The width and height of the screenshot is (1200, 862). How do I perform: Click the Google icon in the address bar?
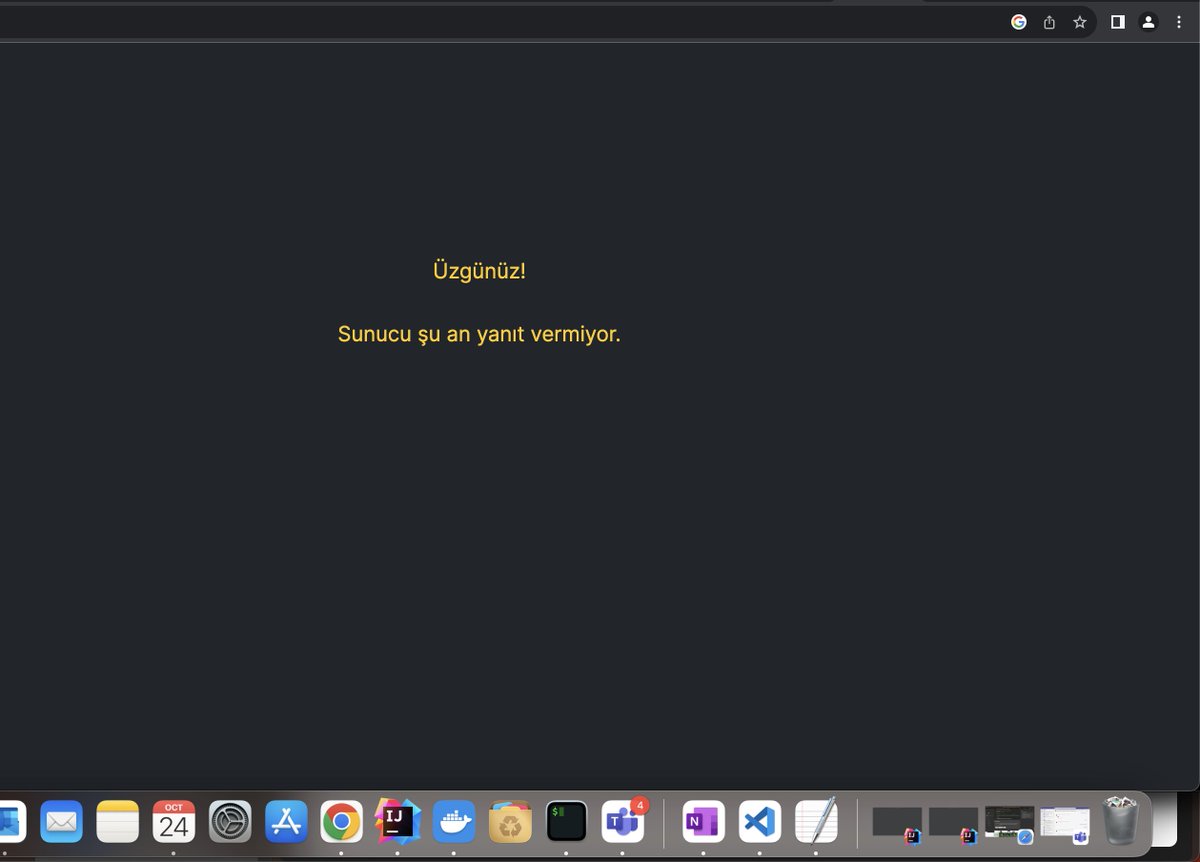click(x=1018, y=22)
